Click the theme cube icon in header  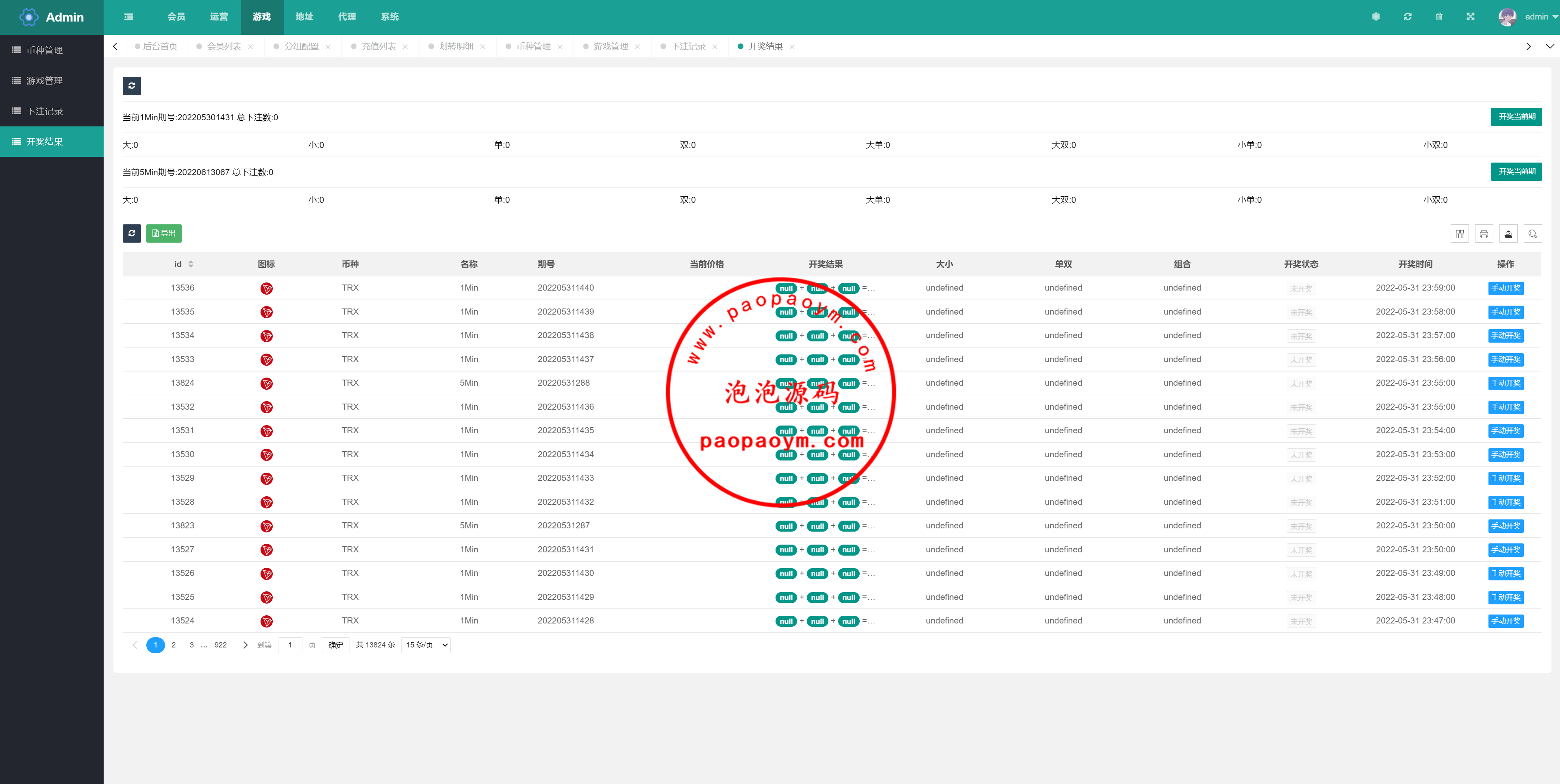[x=1376, y=17]
